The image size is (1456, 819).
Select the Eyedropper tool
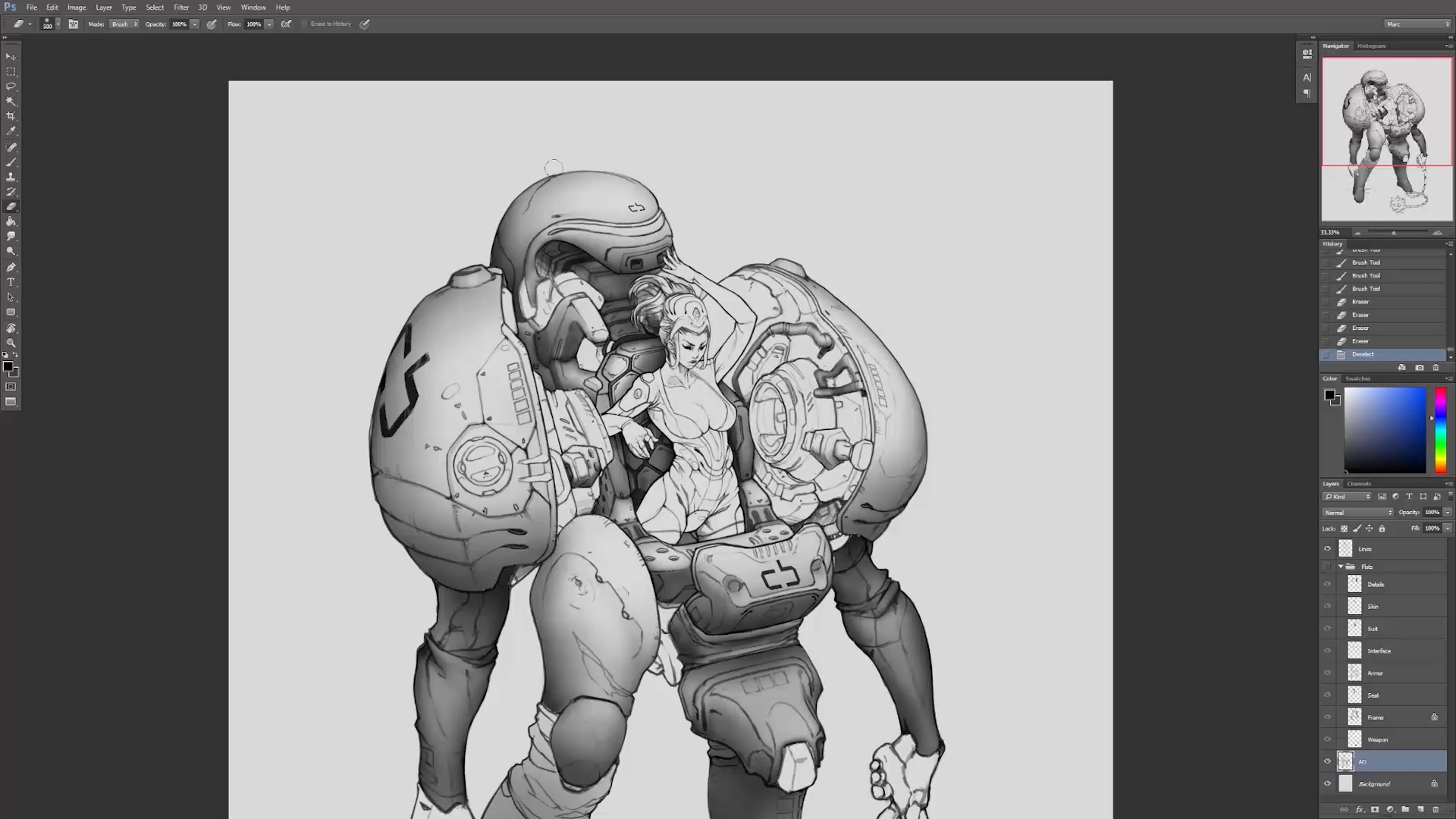[x=11, y=131]
